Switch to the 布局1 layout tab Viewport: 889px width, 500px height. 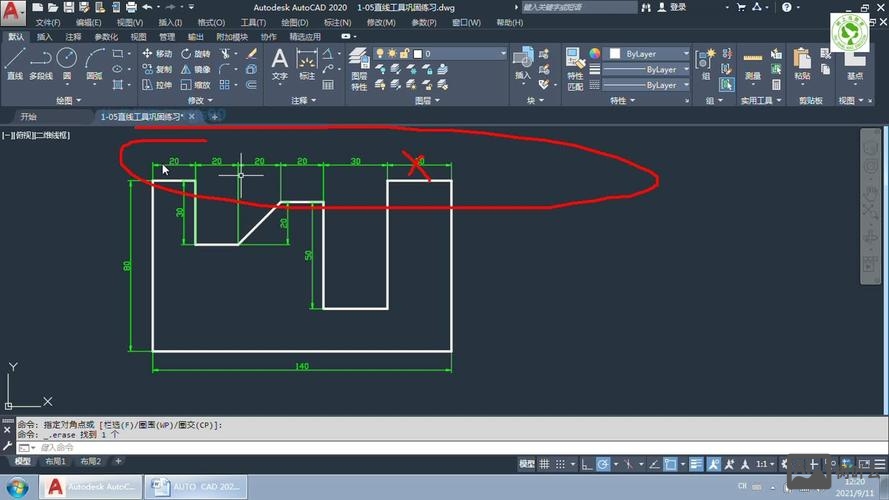[x=56, y=462]
